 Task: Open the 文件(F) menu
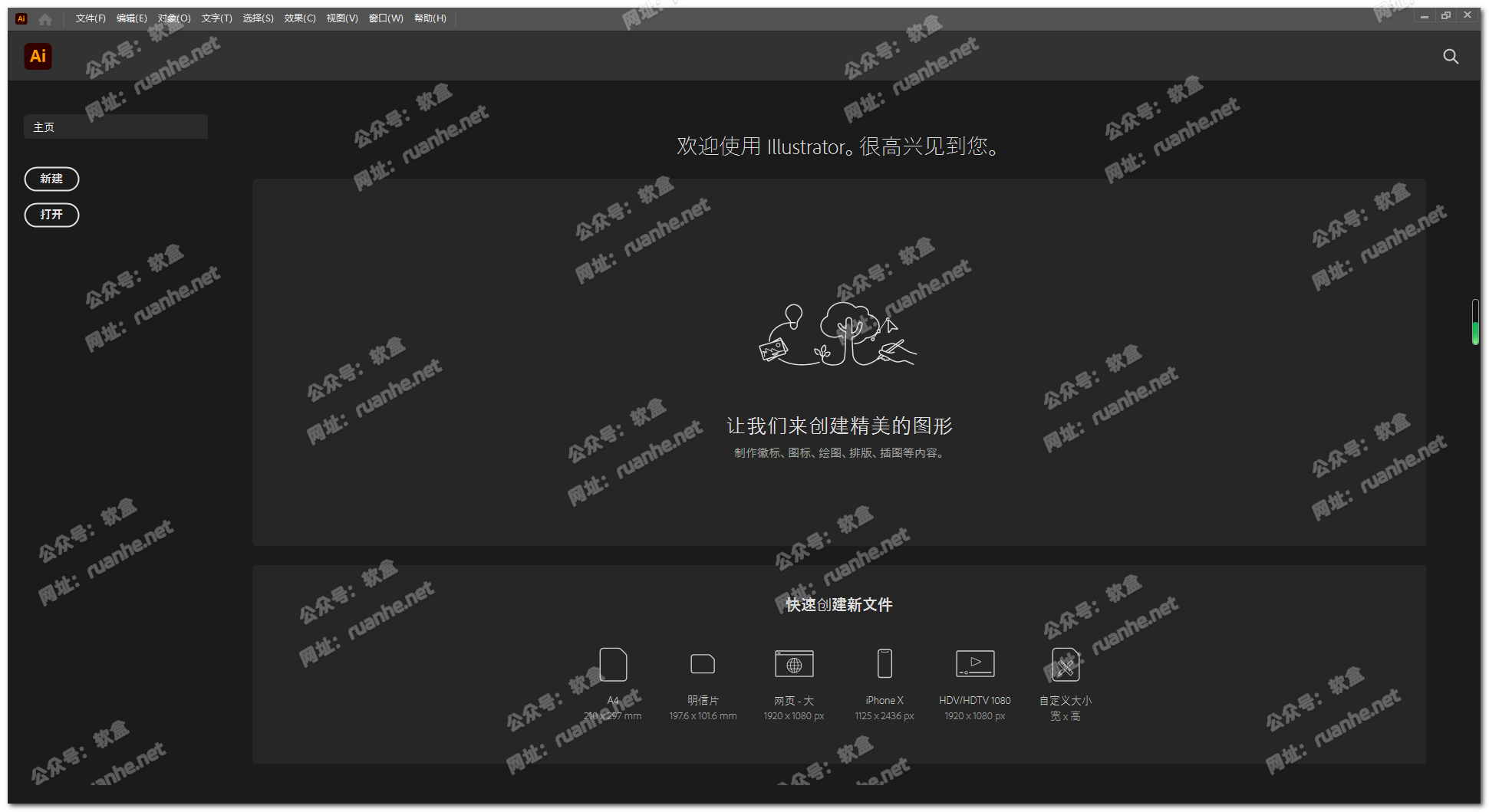click(x=91, y=18)
